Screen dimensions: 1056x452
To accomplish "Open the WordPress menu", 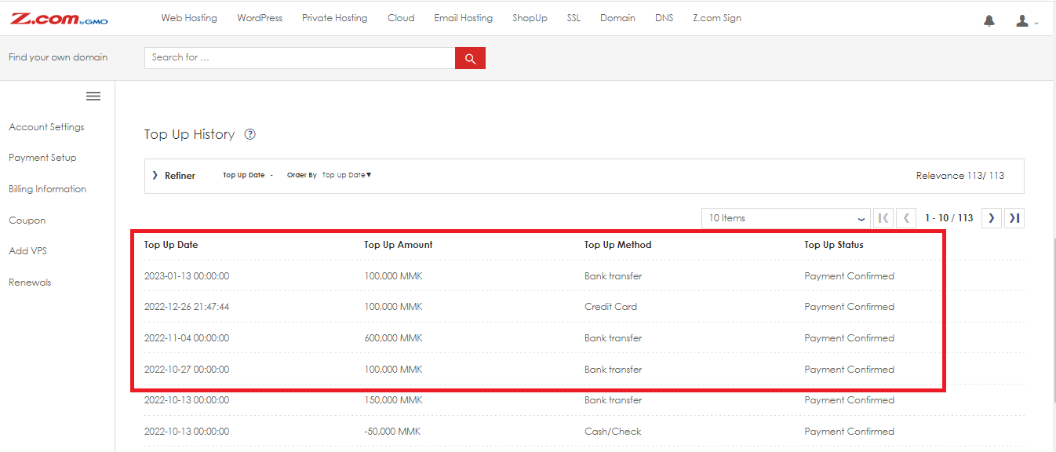I will coord(259,18).
